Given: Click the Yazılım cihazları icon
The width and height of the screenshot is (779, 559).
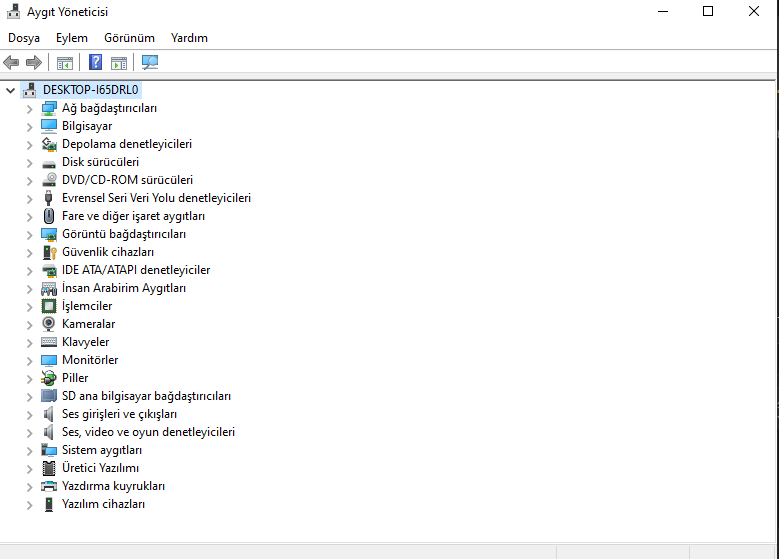Looking at the screenshot, I should tap(49, 504).
